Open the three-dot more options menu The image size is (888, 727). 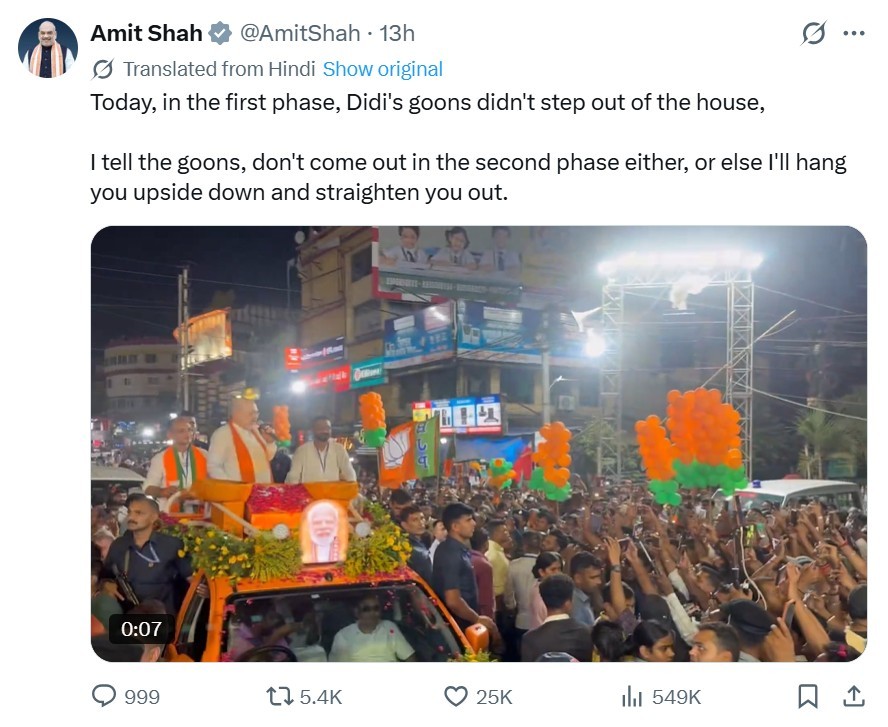(x=853, y=33)
